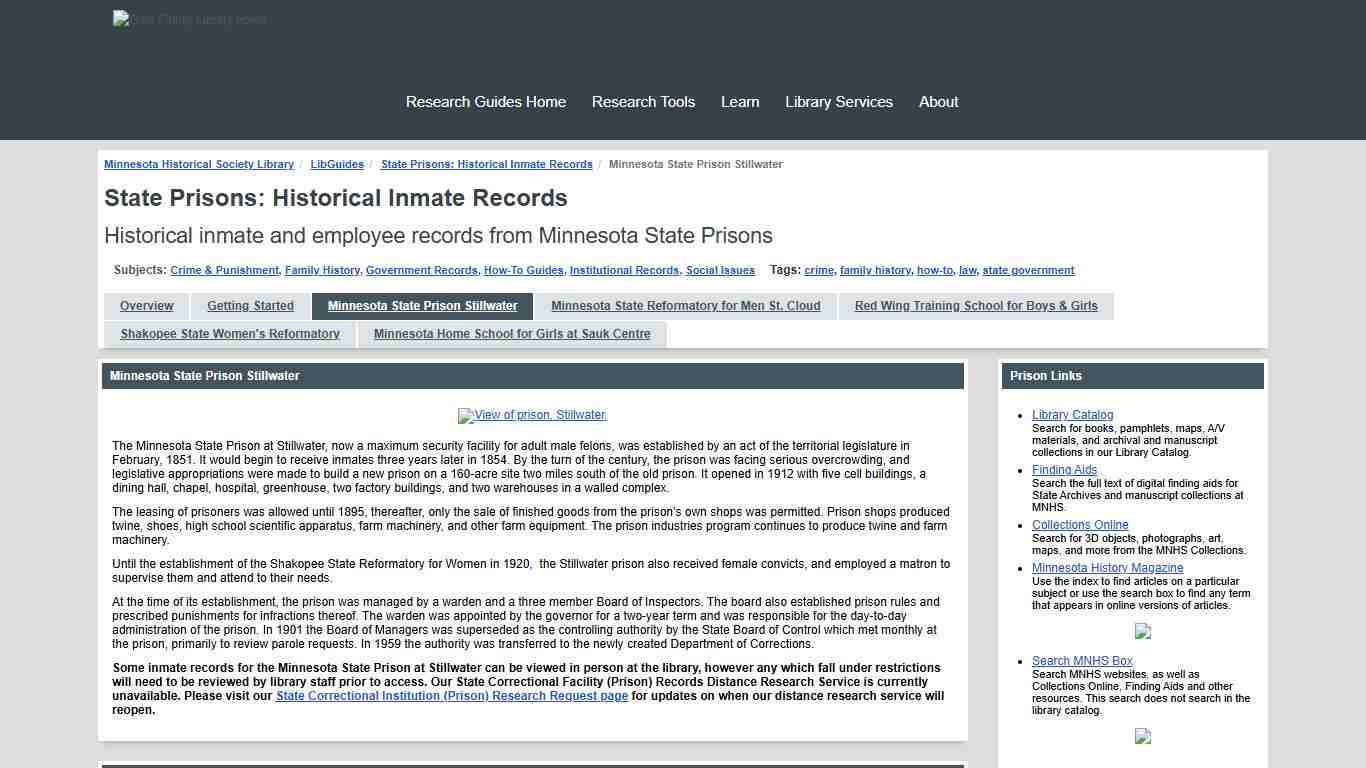The image size is (1366, 768).
Task: Select Research Tools from the top menu
Action: tap(643, 101)
